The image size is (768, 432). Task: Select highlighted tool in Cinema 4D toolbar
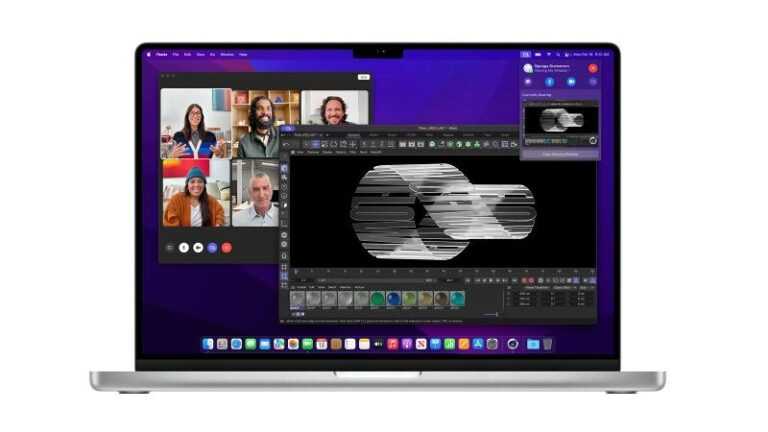click(x=316, y=144)
